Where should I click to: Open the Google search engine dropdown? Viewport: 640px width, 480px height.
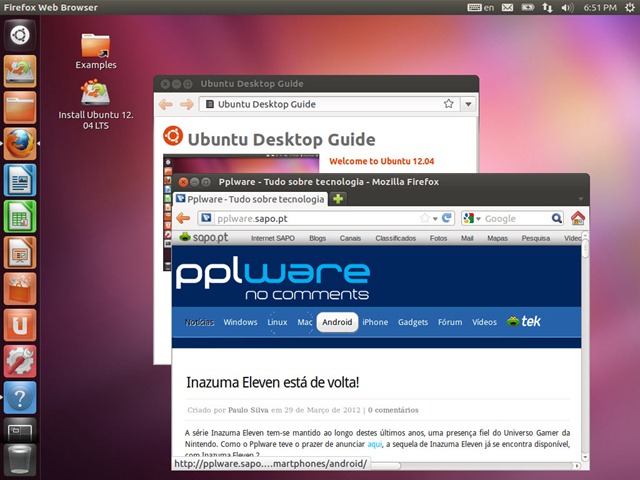pos(472,218)
